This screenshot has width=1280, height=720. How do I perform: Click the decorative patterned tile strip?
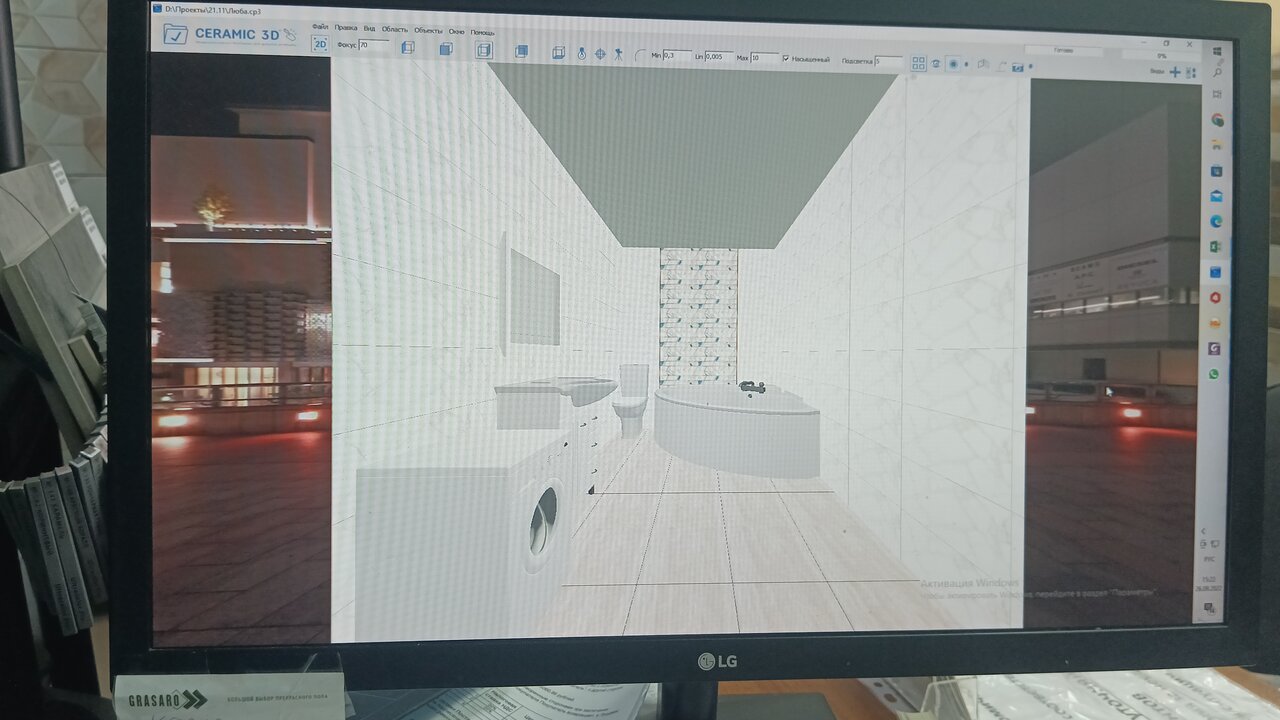click(699, 317)
